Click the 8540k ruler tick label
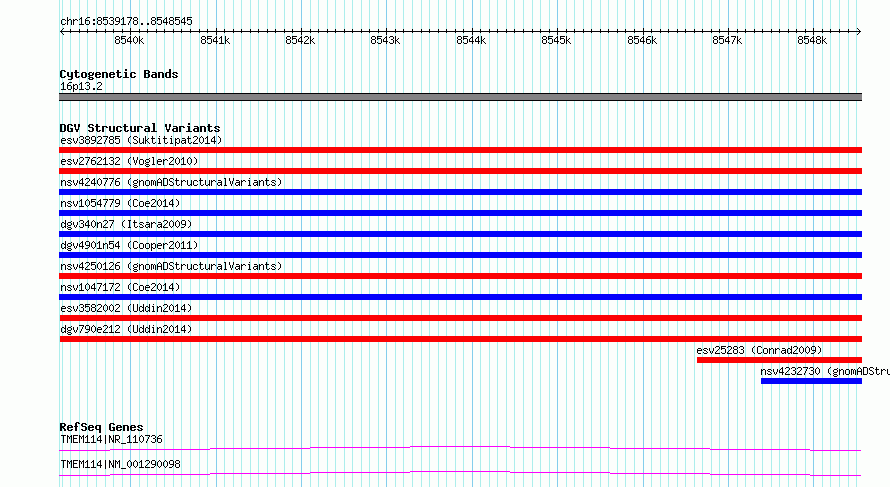Screen dimensions: 890x487 [x=129, y=40]
